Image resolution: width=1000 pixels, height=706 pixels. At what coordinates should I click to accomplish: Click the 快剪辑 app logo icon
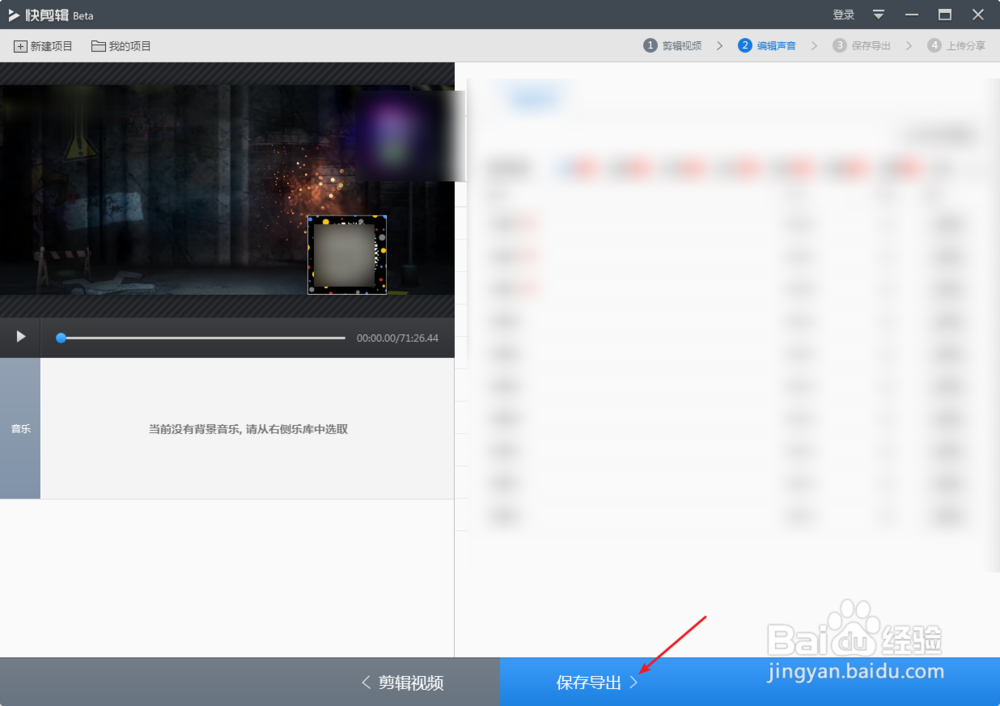click(13, 15)
